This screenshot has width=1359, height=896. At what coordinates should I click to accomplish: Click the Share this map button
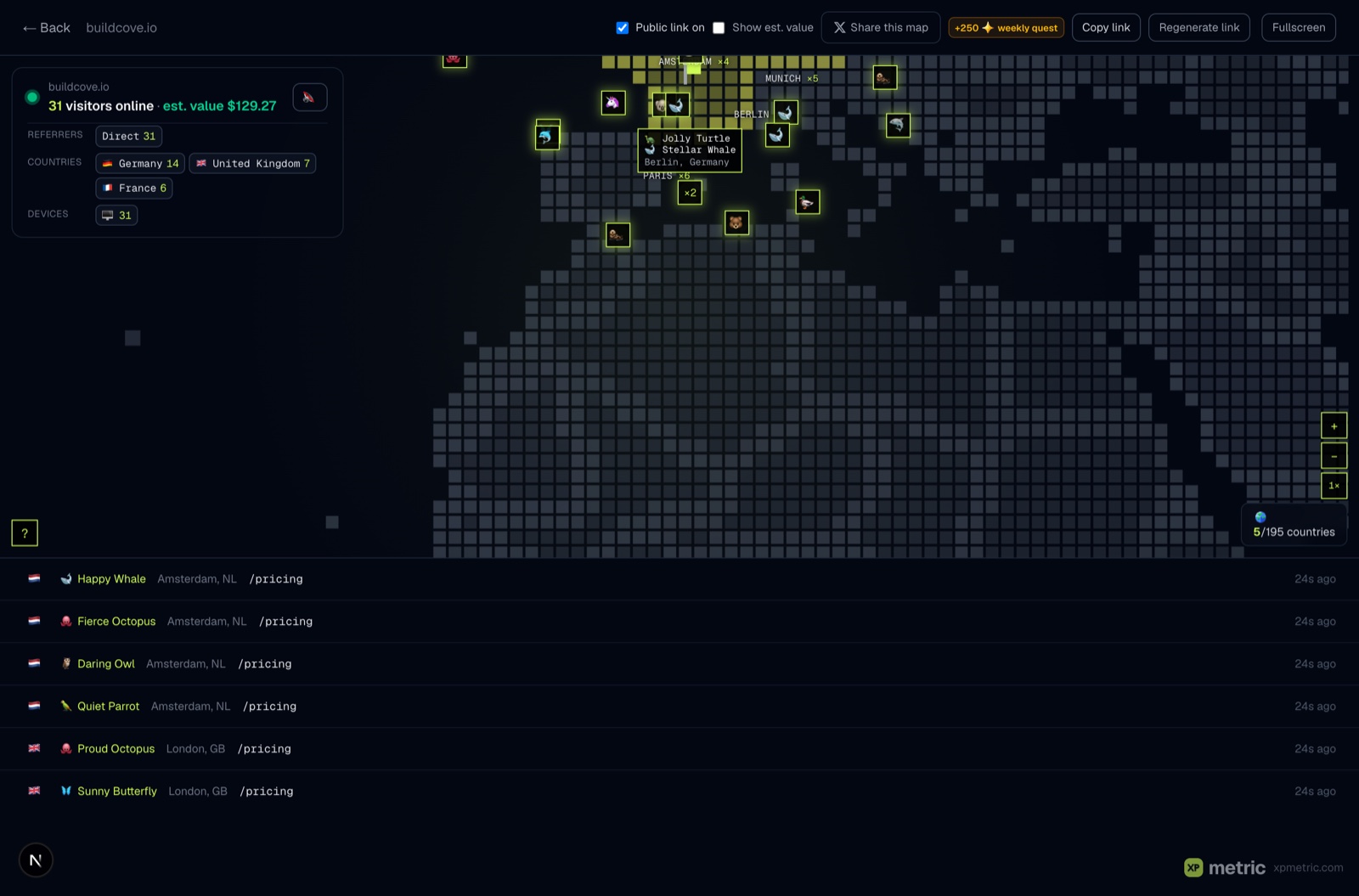[x=881, y=27]
